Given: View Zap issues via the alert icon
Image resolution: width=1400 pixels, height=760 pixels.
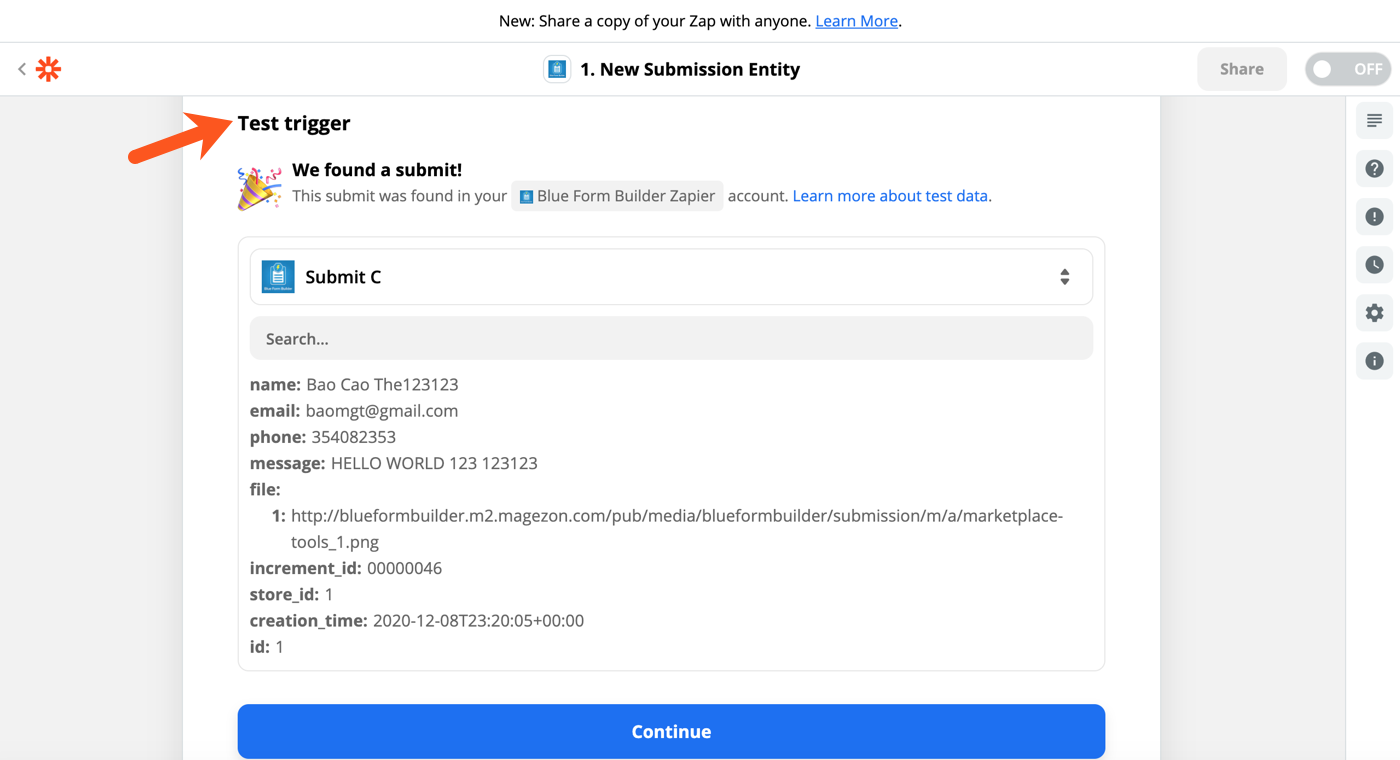Looking at the screenshot, I should point(1374,216).
